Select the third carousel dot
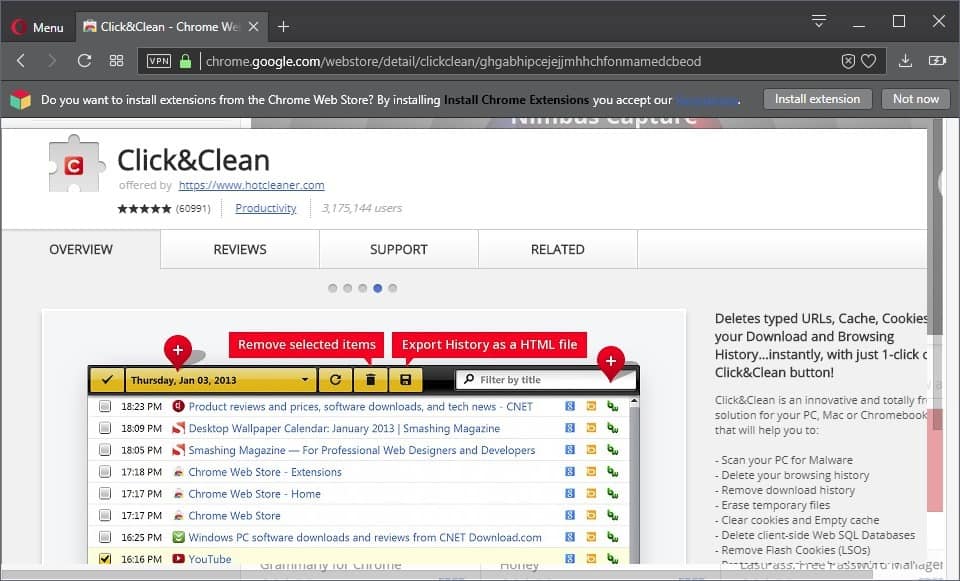The image size is (960, 581). coord(362,288)
